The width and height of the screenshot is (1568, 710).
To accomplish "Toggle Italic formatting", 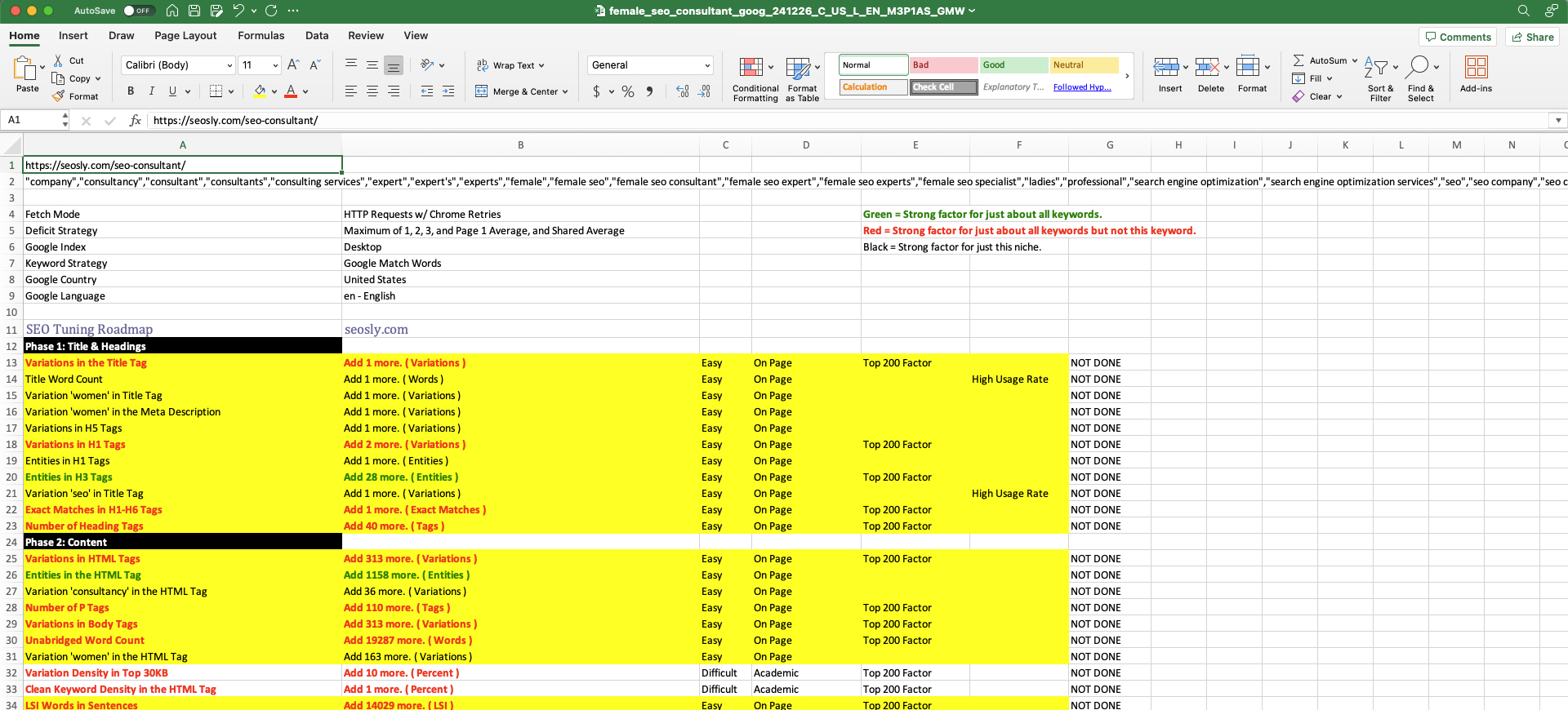I will pyautogui.click(x=152, y=91).
